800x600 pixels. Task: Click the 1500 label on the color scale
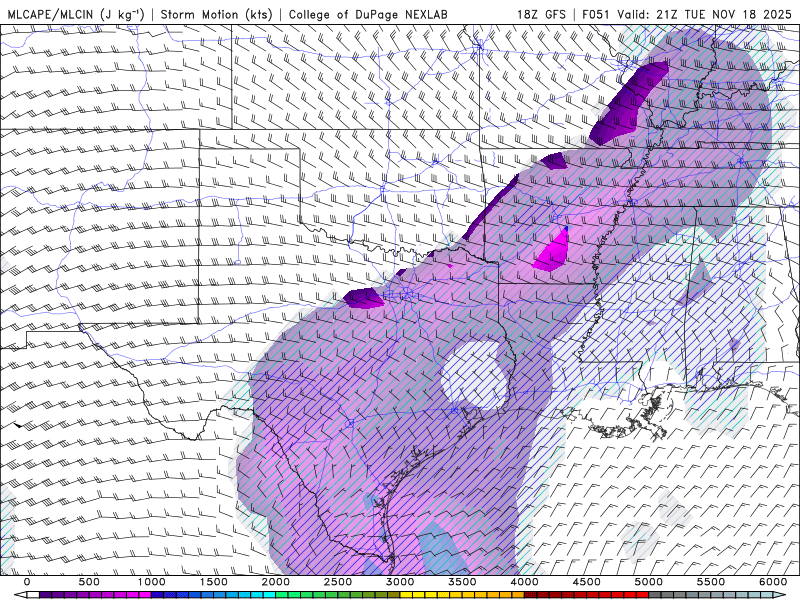pyautogui.click(x=214, y=582)
